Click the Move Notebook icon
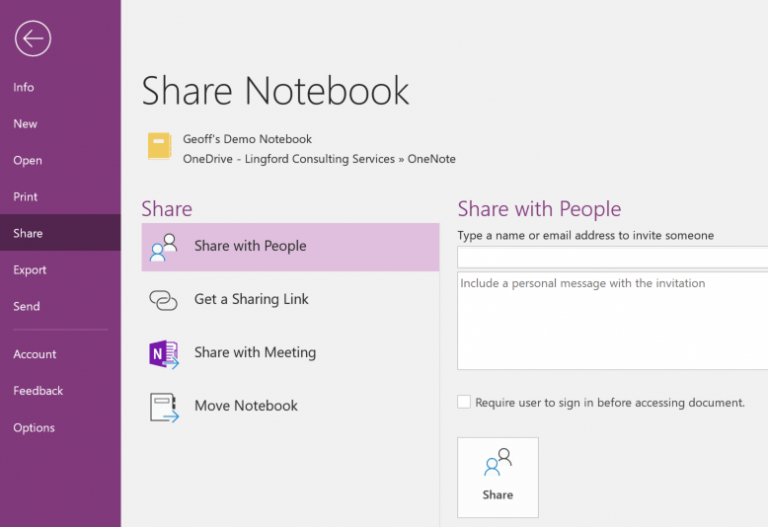This screenshot has height=527, width=768. [164, 407]
